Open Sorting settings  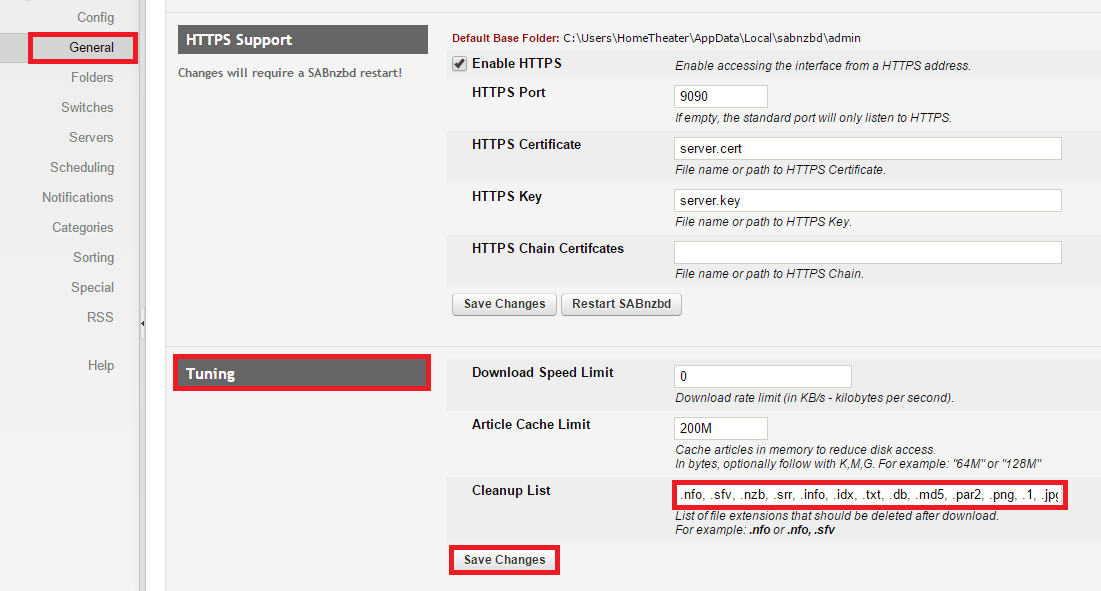pos(93,258)
